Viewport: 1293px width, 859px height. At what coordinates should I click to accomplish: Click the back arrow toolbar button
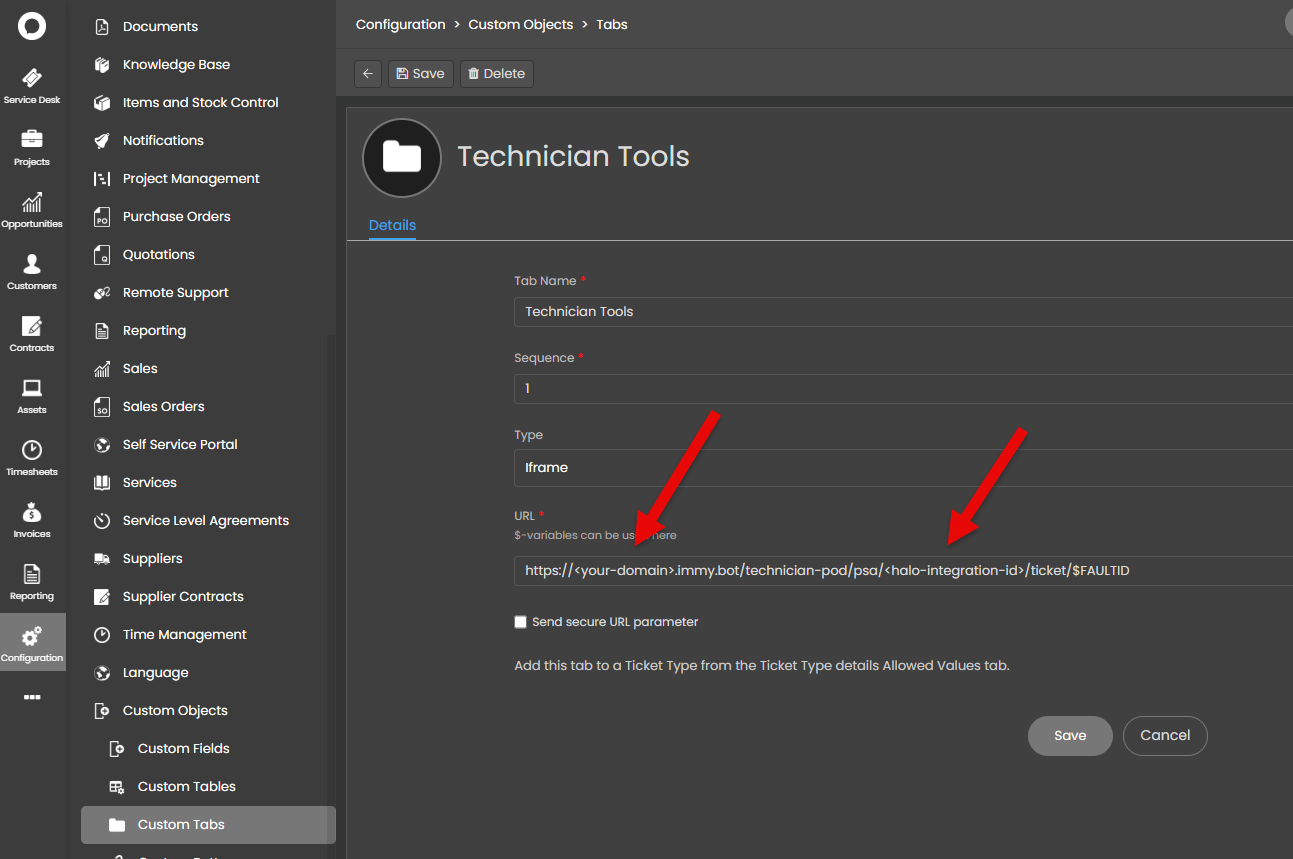coord(368,74)
